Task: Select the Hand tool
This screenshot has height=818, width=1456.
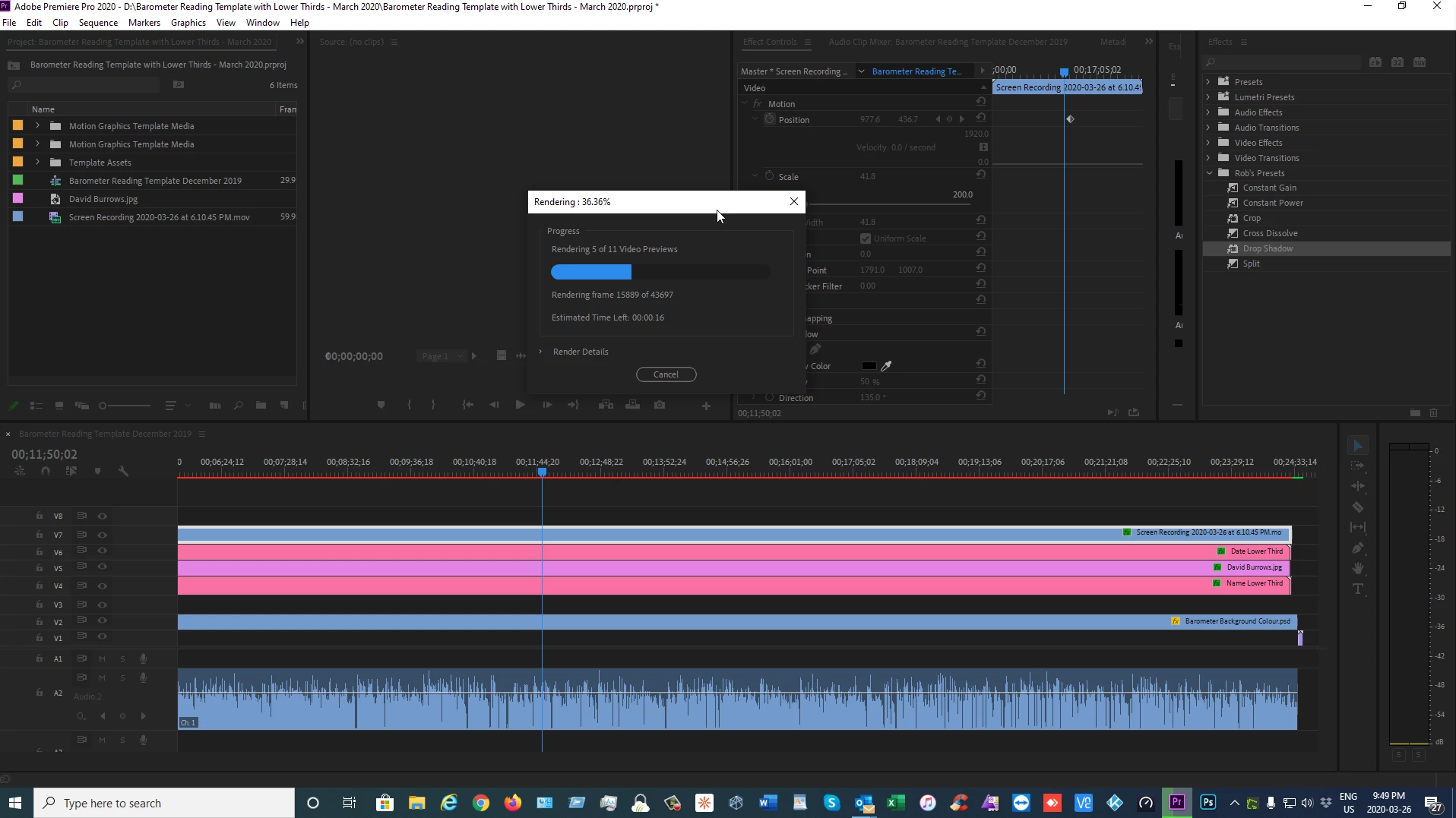Action: 1358,568
